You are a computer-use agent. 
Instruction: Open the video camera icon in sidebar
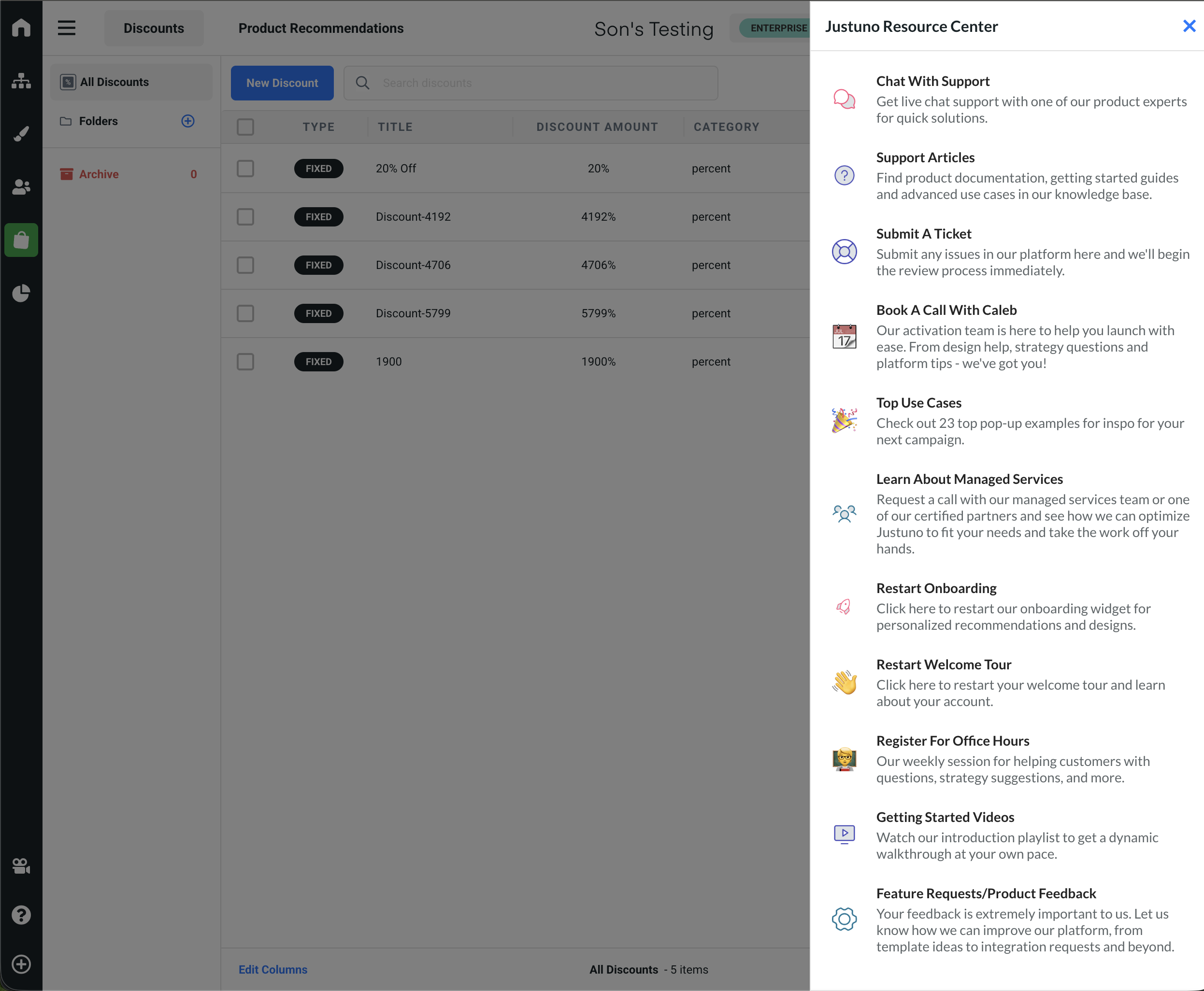coord(21,866)
